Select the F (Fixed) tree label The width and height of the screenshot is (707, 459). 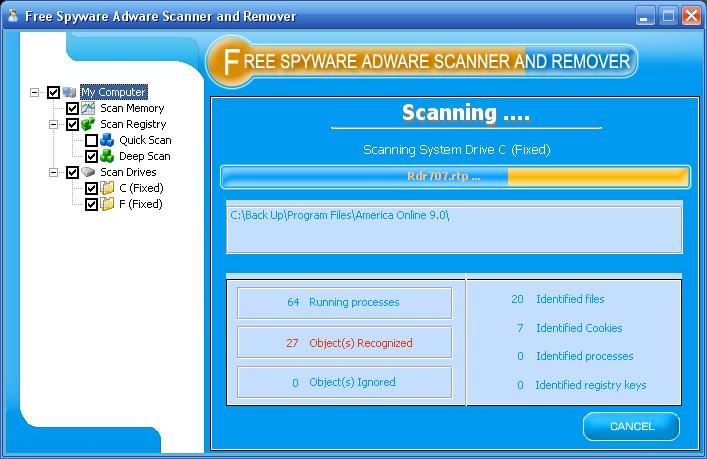click(x=141, y=204)
